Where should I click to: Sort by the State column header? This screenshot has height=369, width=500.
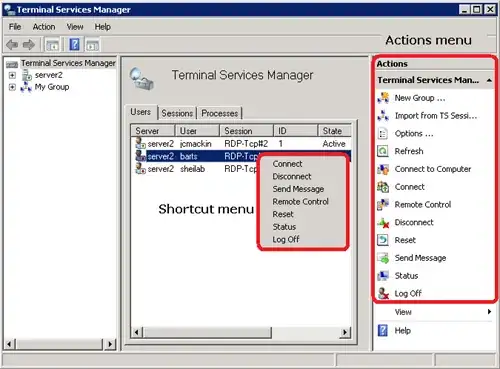click(x=334, y=131)
